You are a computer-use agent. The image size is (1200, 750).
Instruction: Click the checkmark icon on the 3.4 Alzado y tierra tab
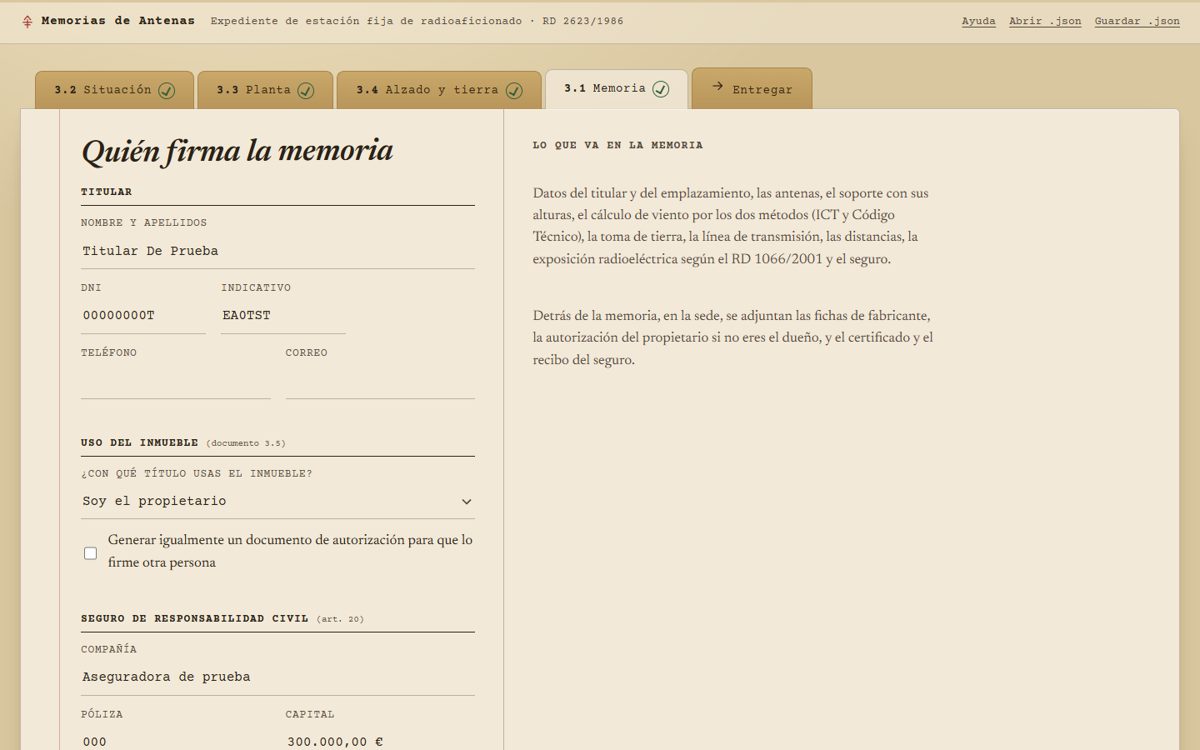[x=514, y=90]
